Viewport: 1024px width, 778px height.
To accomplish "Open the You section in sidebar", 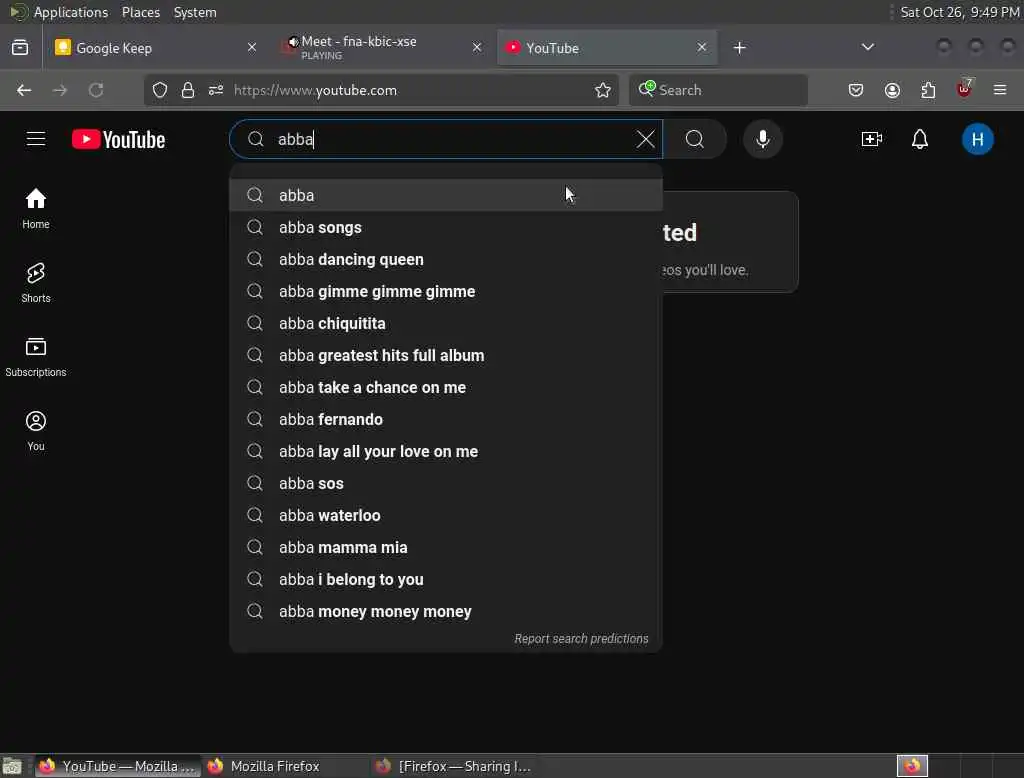I will 36,430.
